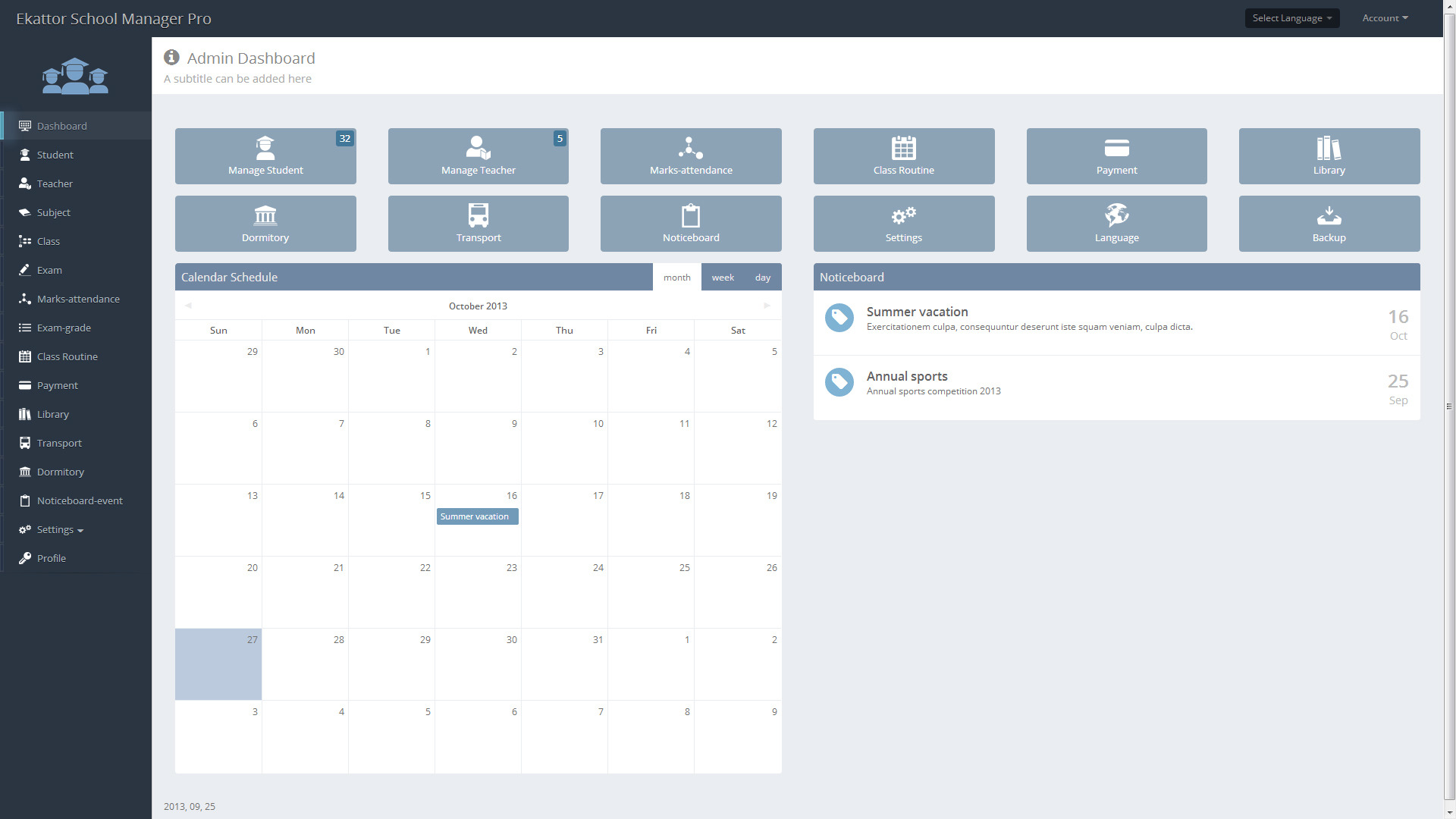Open the Select Language dropdown
The image size is (1456, 819).
[1291, 18]
